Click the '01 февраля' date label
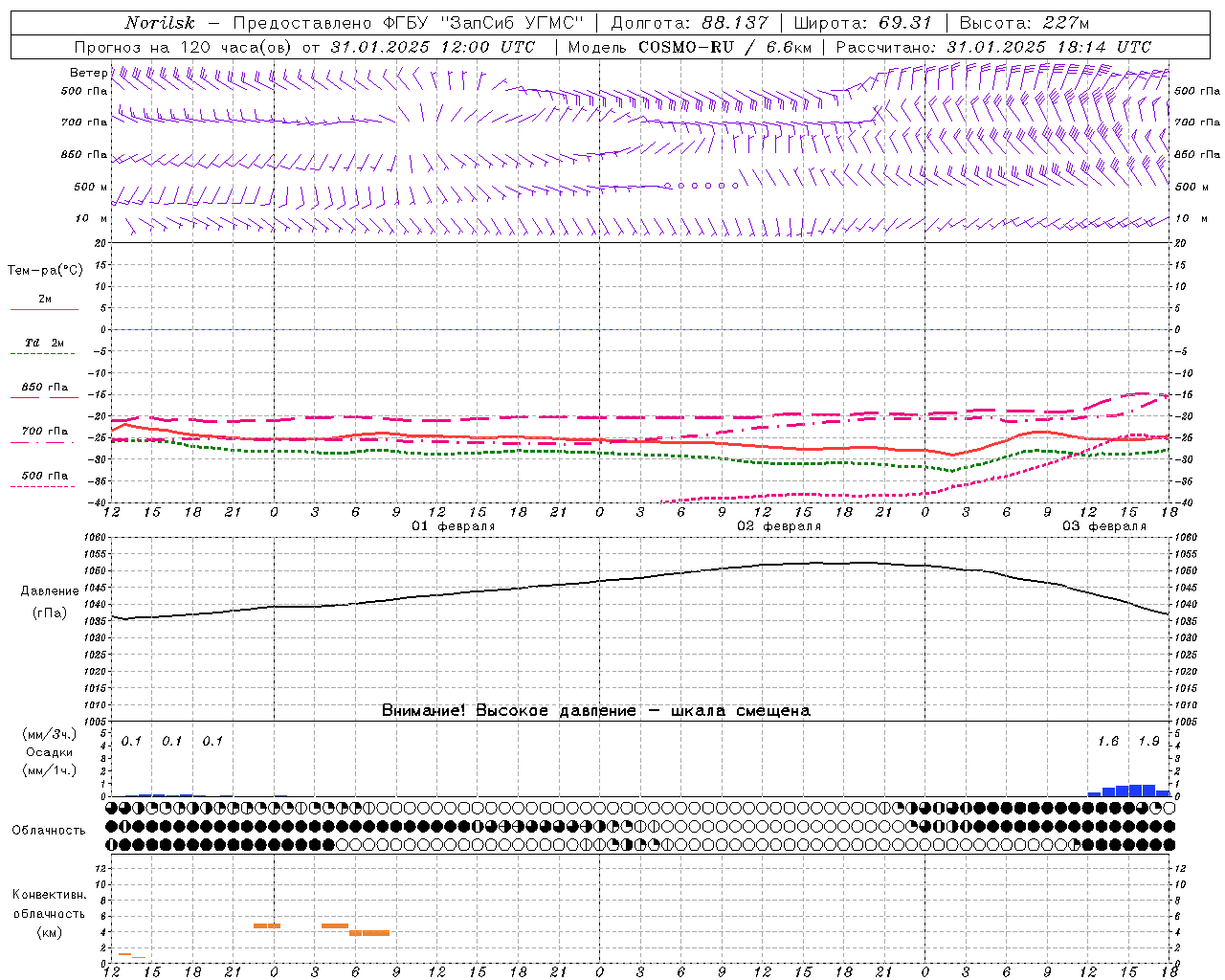 click(x=454, y=526)
